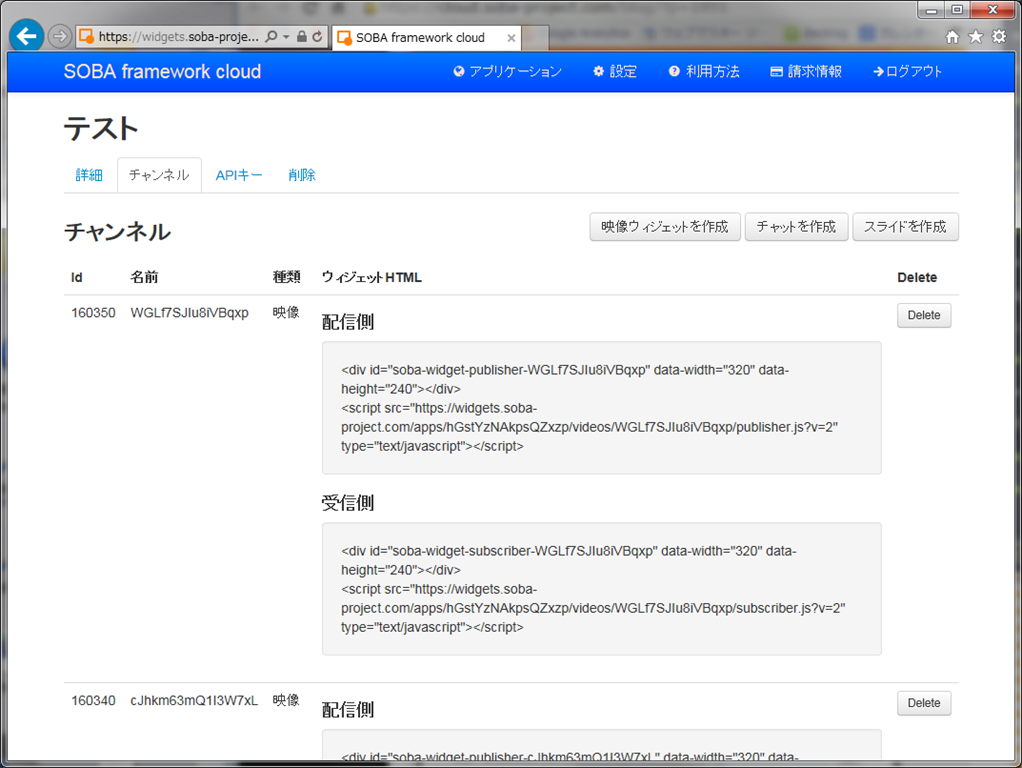The image size is (1022, 768).
Task: Click the Id 160340 cell
Action: tap(93, 700)
